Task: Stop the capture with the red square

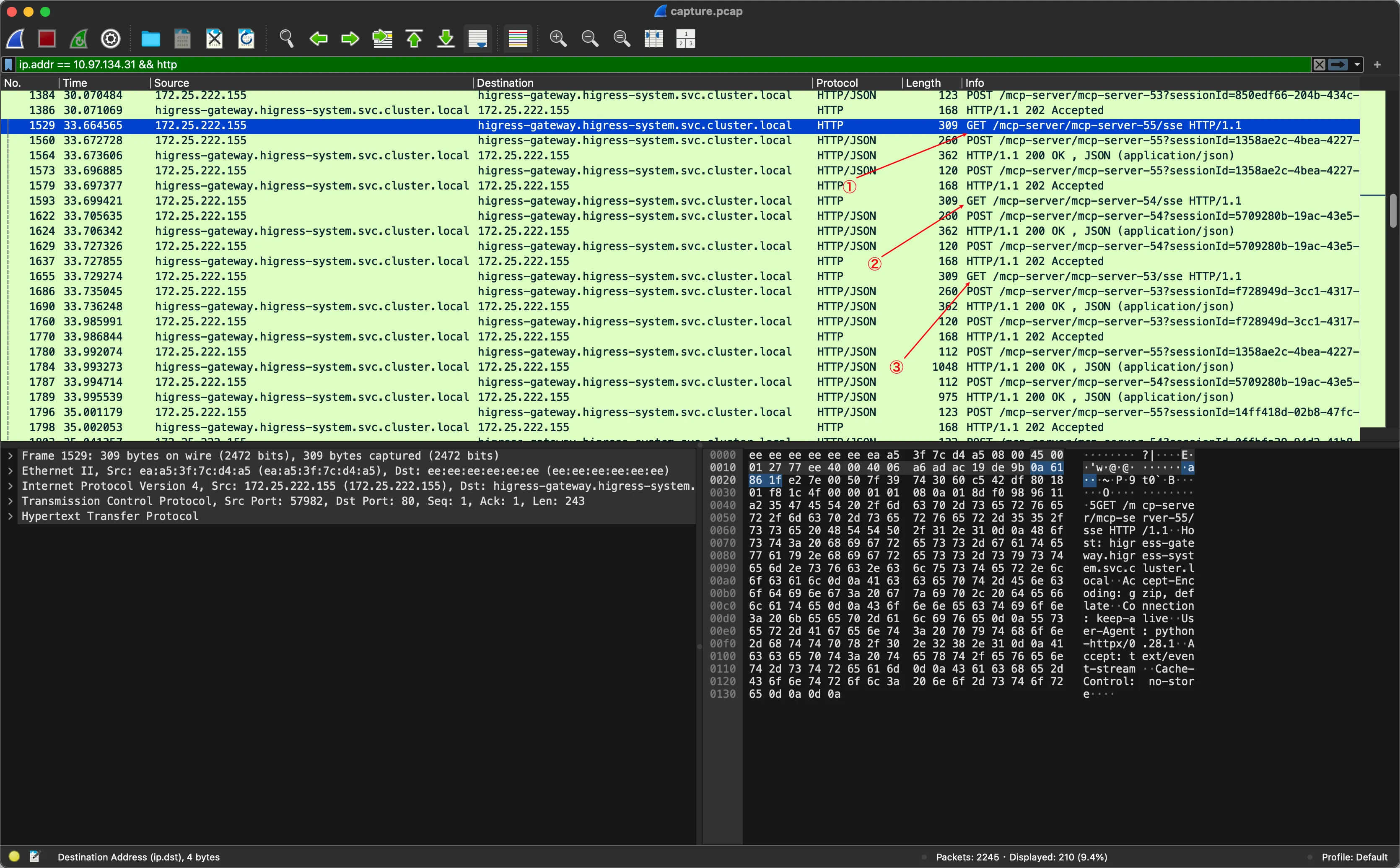Action: point(47,39)
